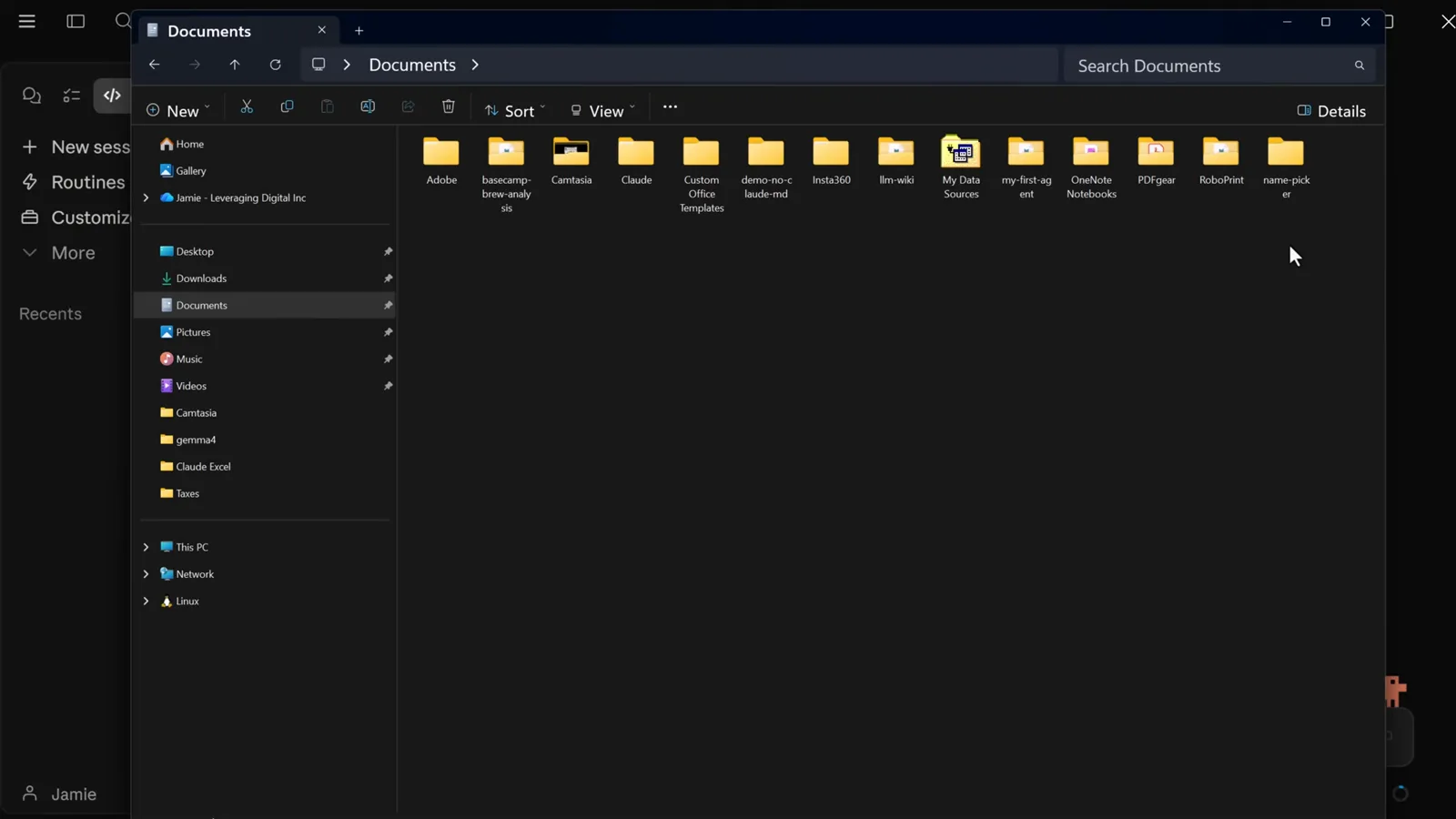The height and width of the screenshot is (819, 1456).
Task: Unpin Pictures from Quick access
Action: [x=388, y=332]
